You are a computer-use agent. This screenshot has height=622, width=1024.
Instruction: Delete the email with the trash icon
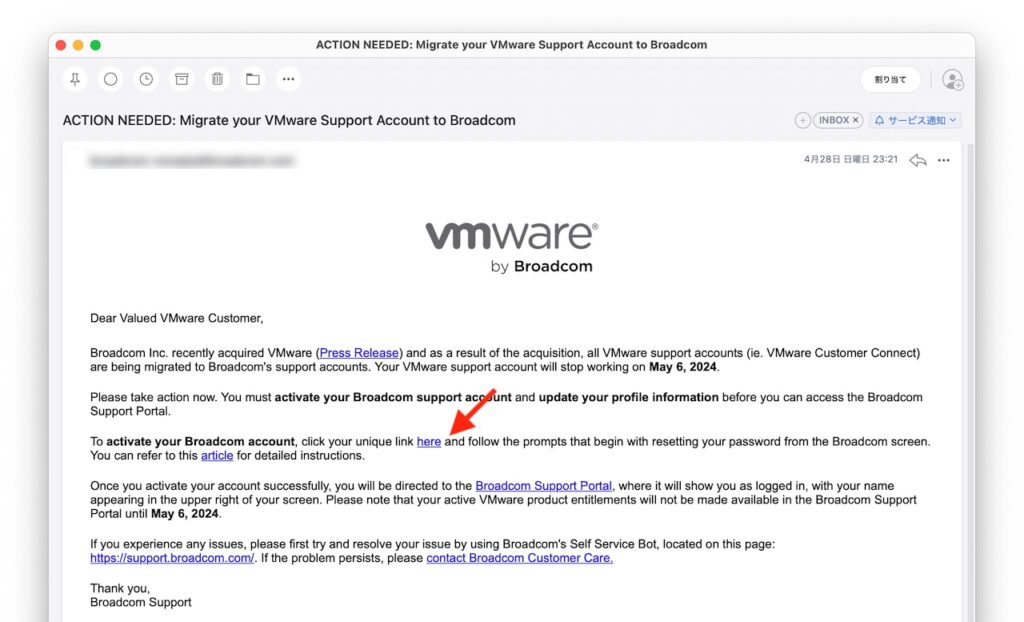(x=217, y=79)
